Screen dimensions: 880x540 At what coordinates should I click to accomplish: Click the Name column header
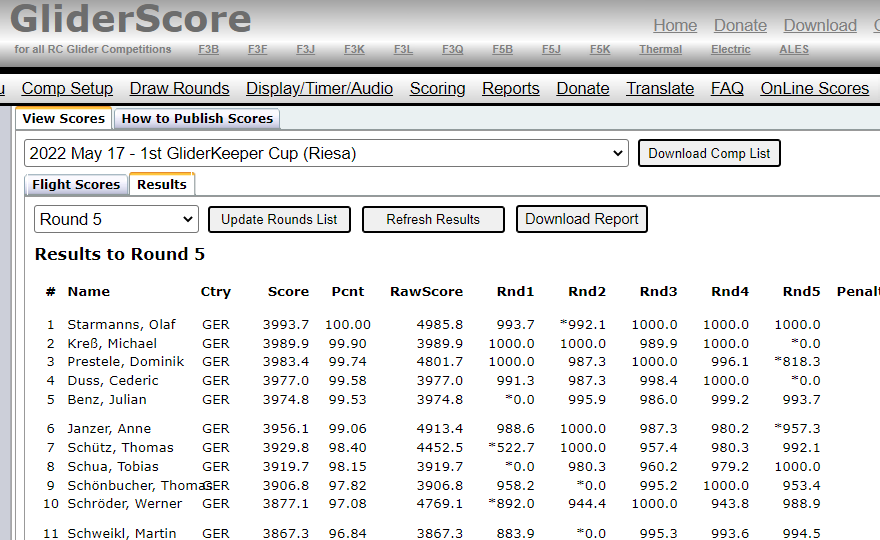tap(89, 292)
